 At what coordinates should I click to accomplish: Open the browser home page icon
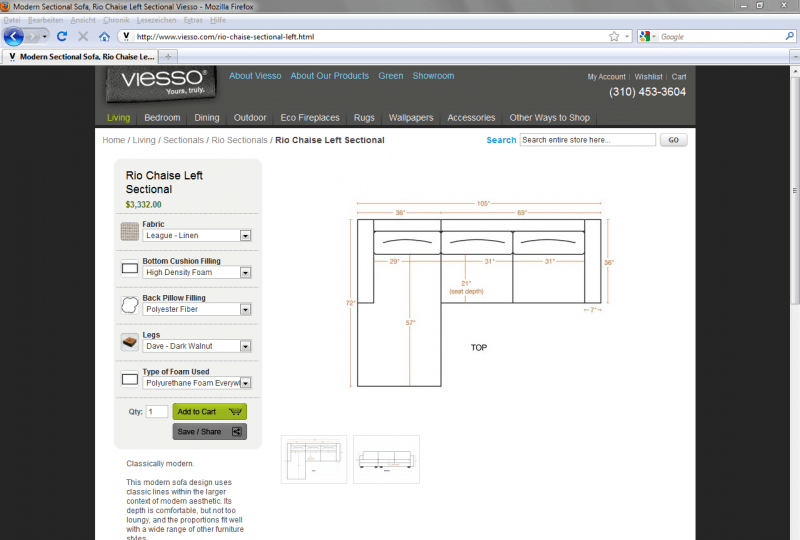(104, 37)
